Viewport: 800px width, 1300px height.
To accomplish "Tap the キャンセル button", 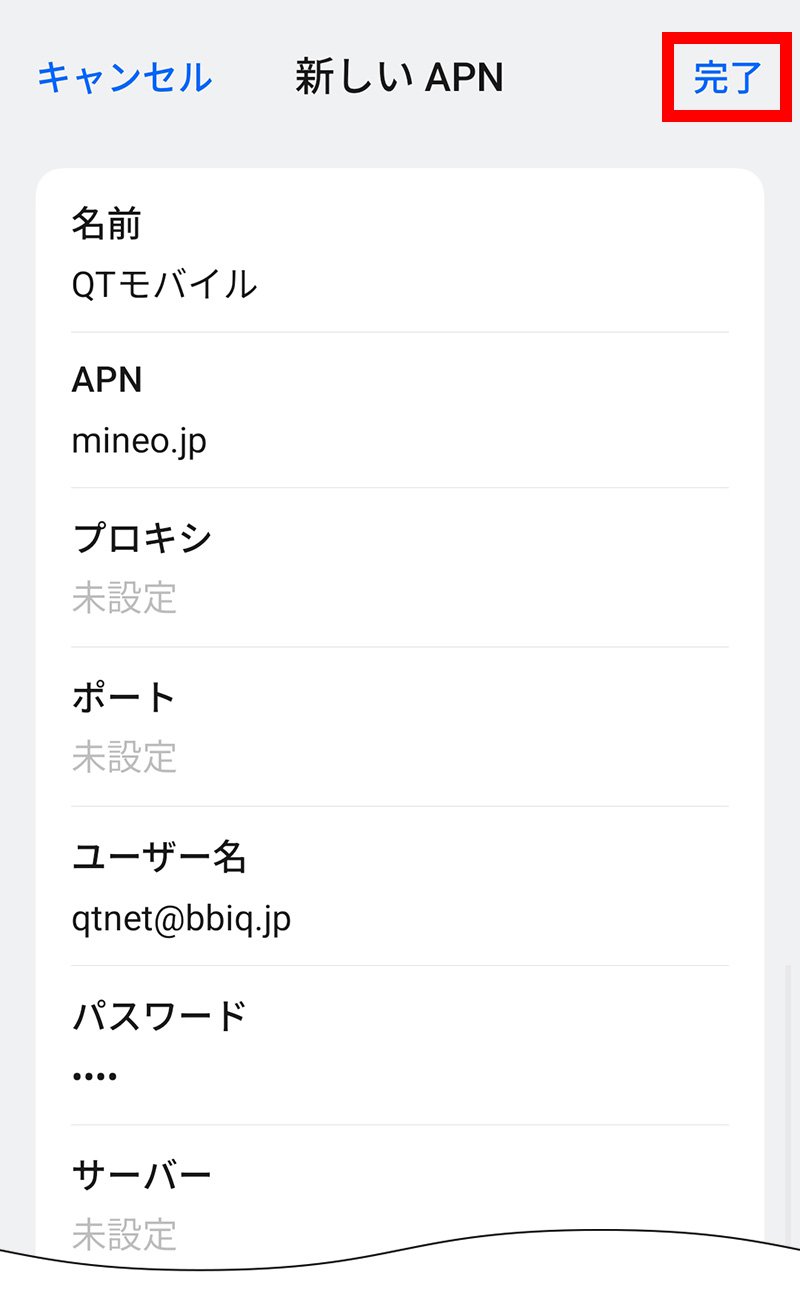I will pyautogui.click(x=124, y=77).
